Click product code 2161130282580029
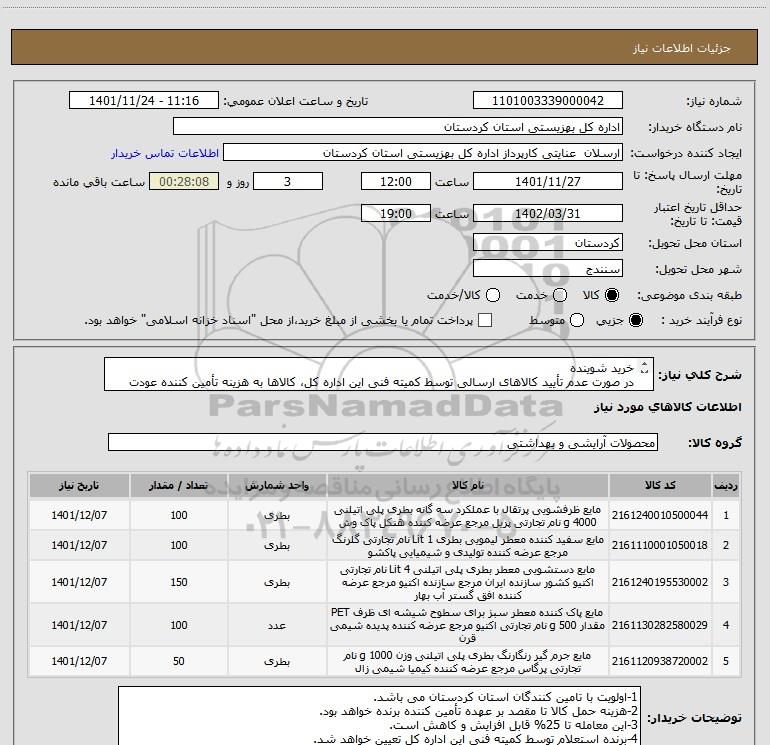770x745 pixels. coord(660,625)
